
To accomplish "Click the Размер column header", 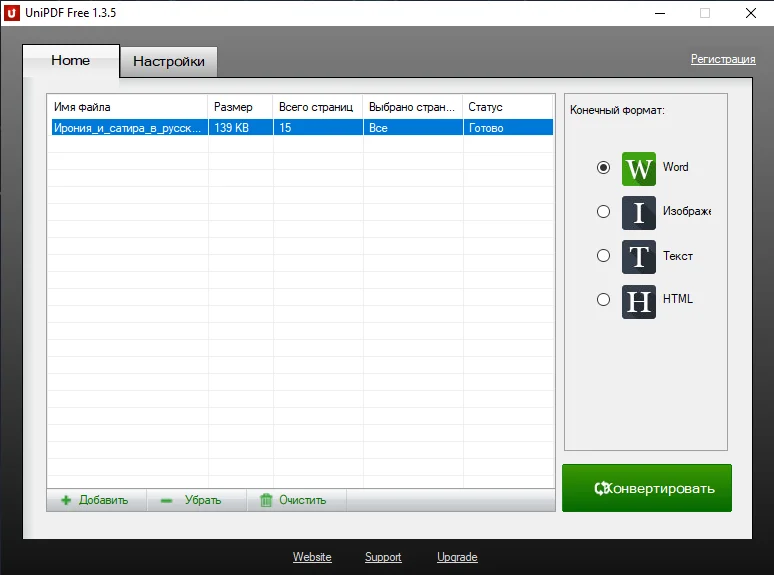I will (x=240, y=107).
